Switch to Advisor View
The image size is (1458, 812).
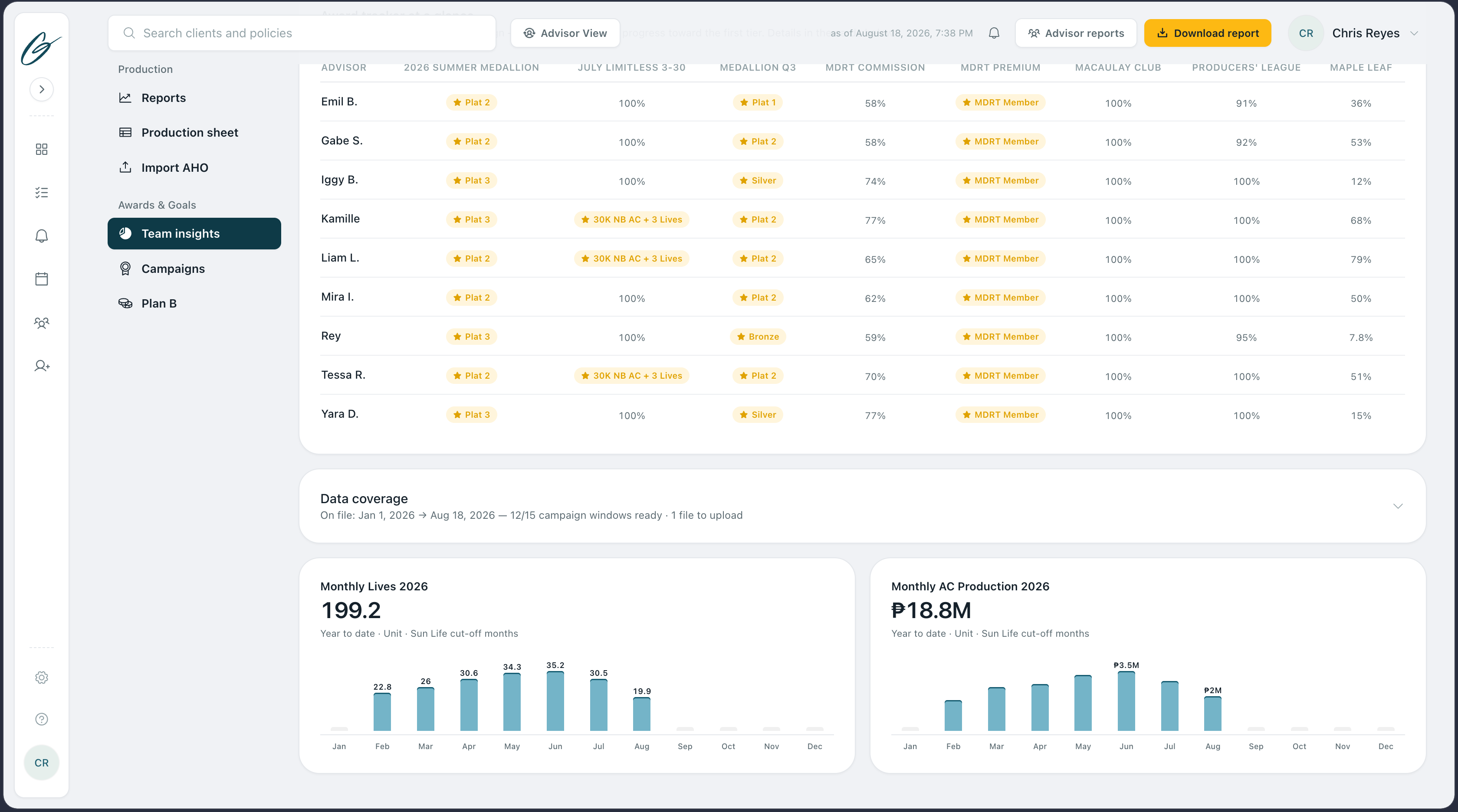(565, 33)
